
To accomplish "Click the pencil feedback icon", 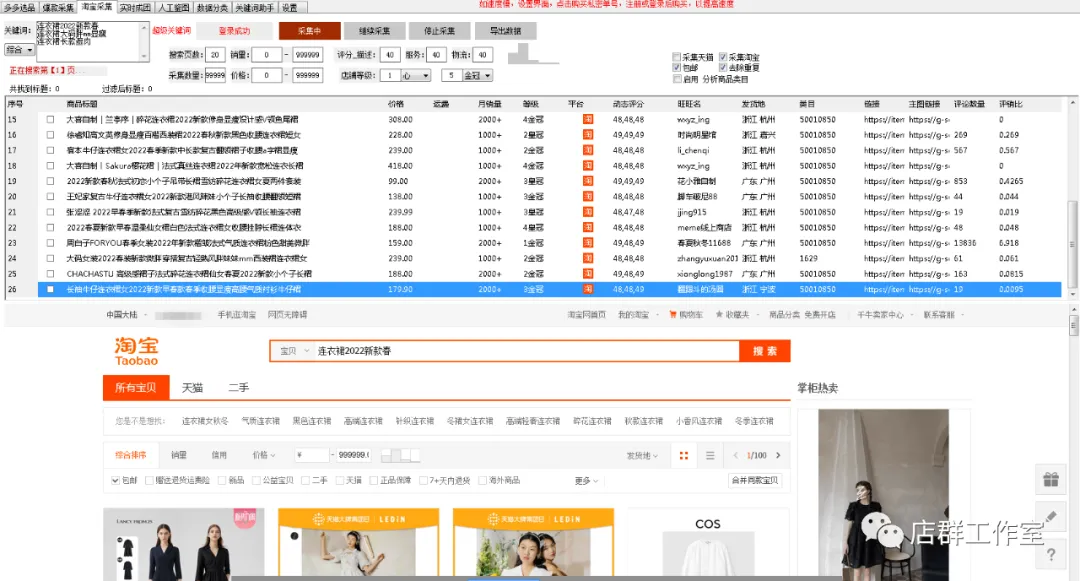I will click(x=1050, y=517).
